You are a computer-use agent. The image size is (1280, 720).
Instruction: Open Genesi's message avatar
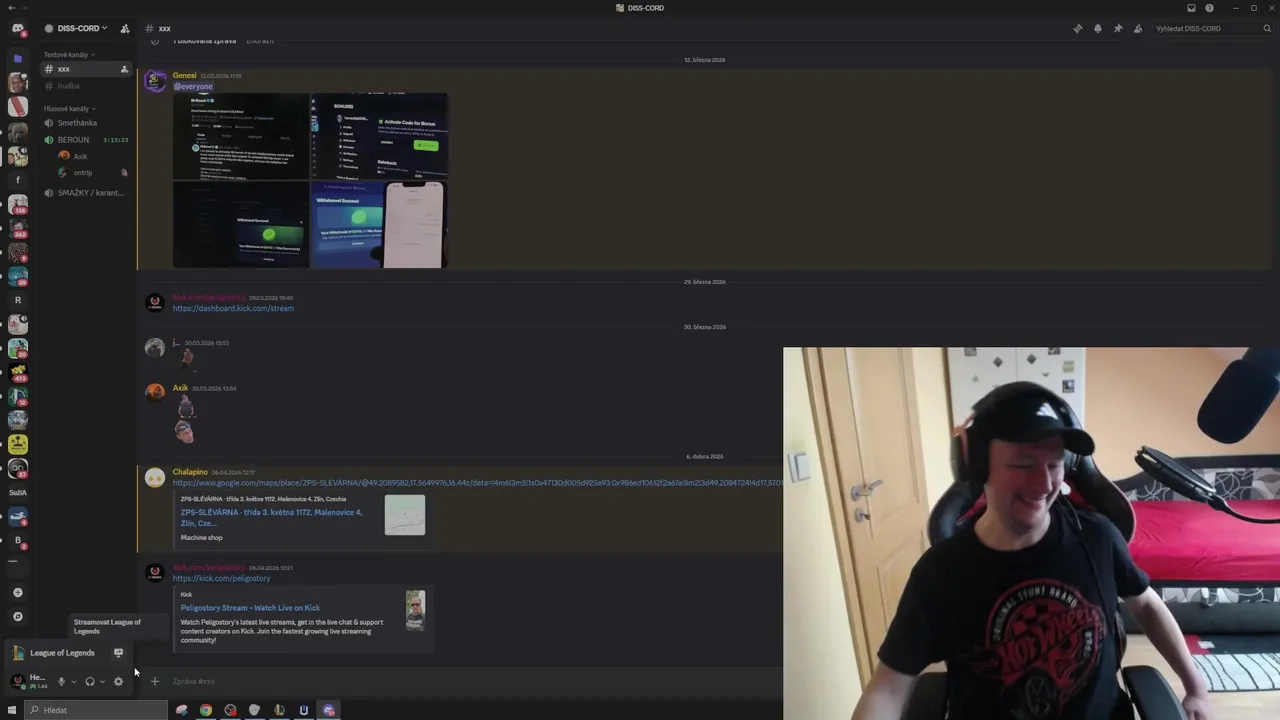pos(154,82)
